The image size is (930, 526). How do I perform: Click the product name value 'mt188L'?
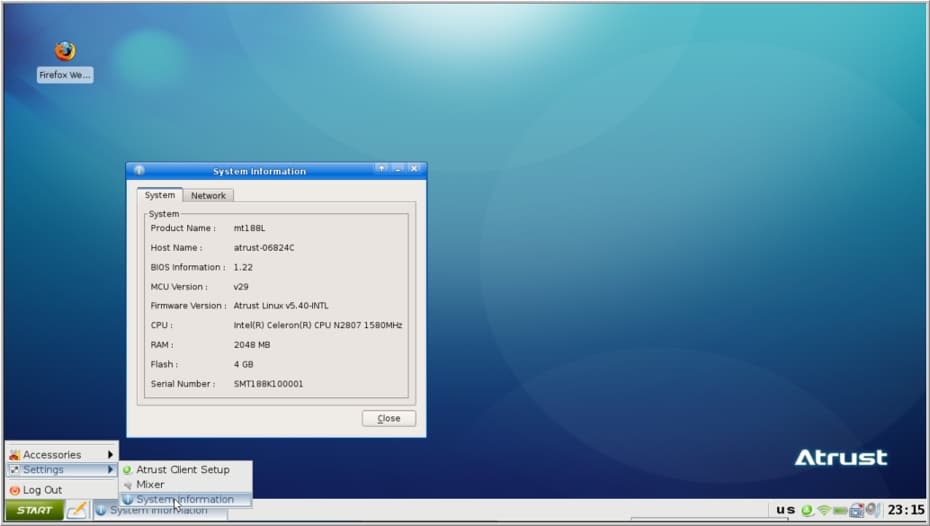click(249, 228)
